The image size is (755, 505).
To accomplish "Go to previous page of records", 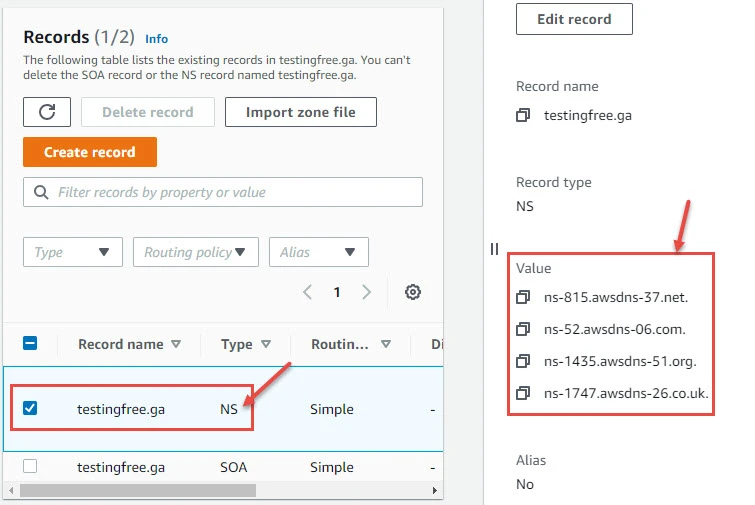I will coord(308,292).
